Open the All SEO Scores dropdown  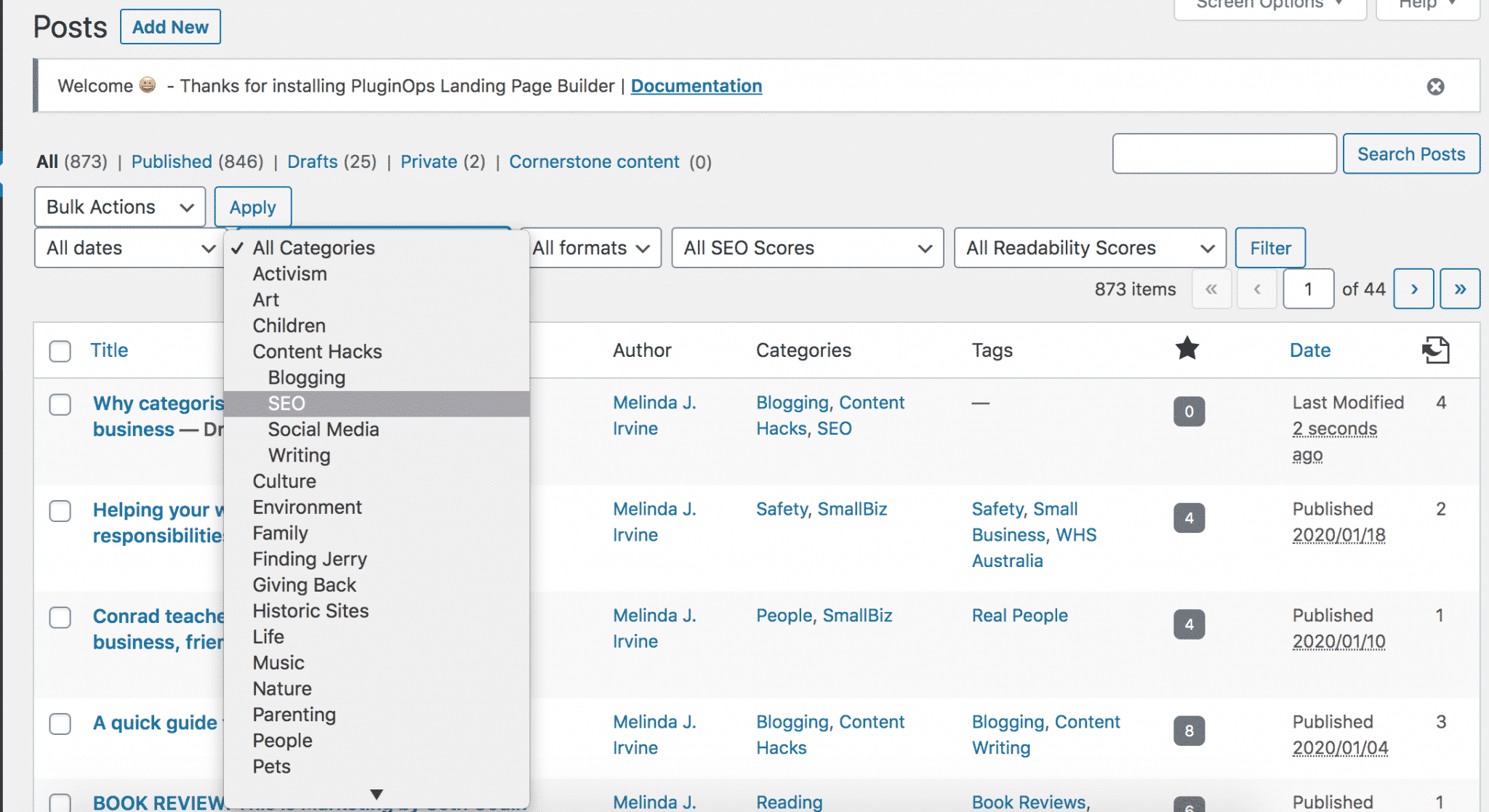coord(807,248)
